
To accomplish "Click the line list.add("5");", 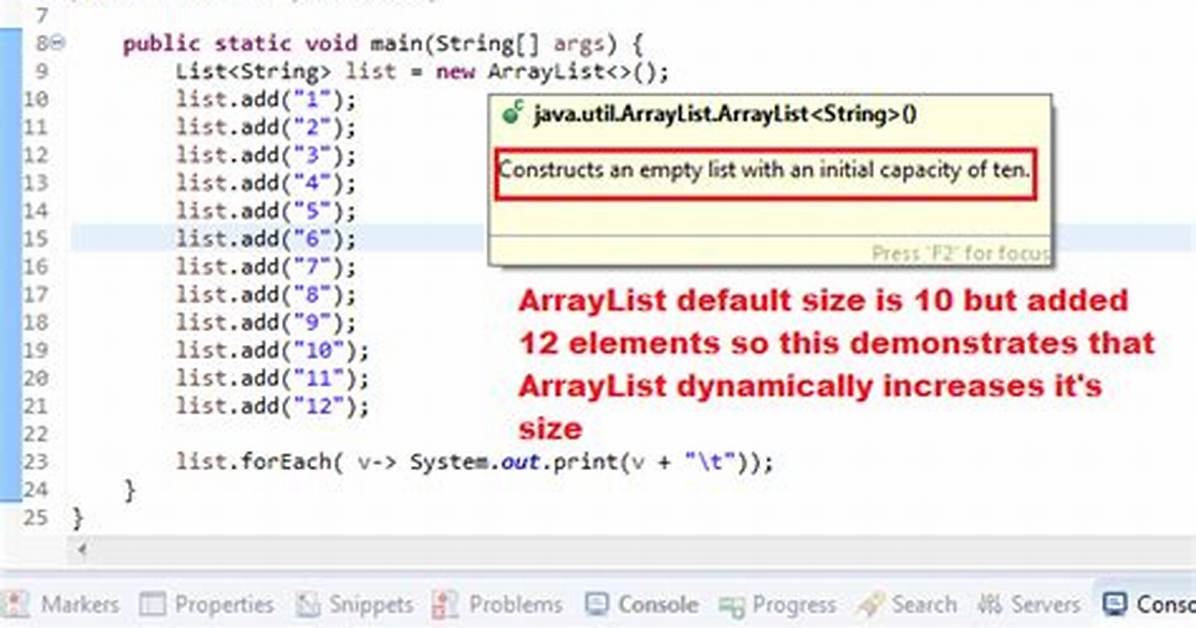I will click(265, 211).
